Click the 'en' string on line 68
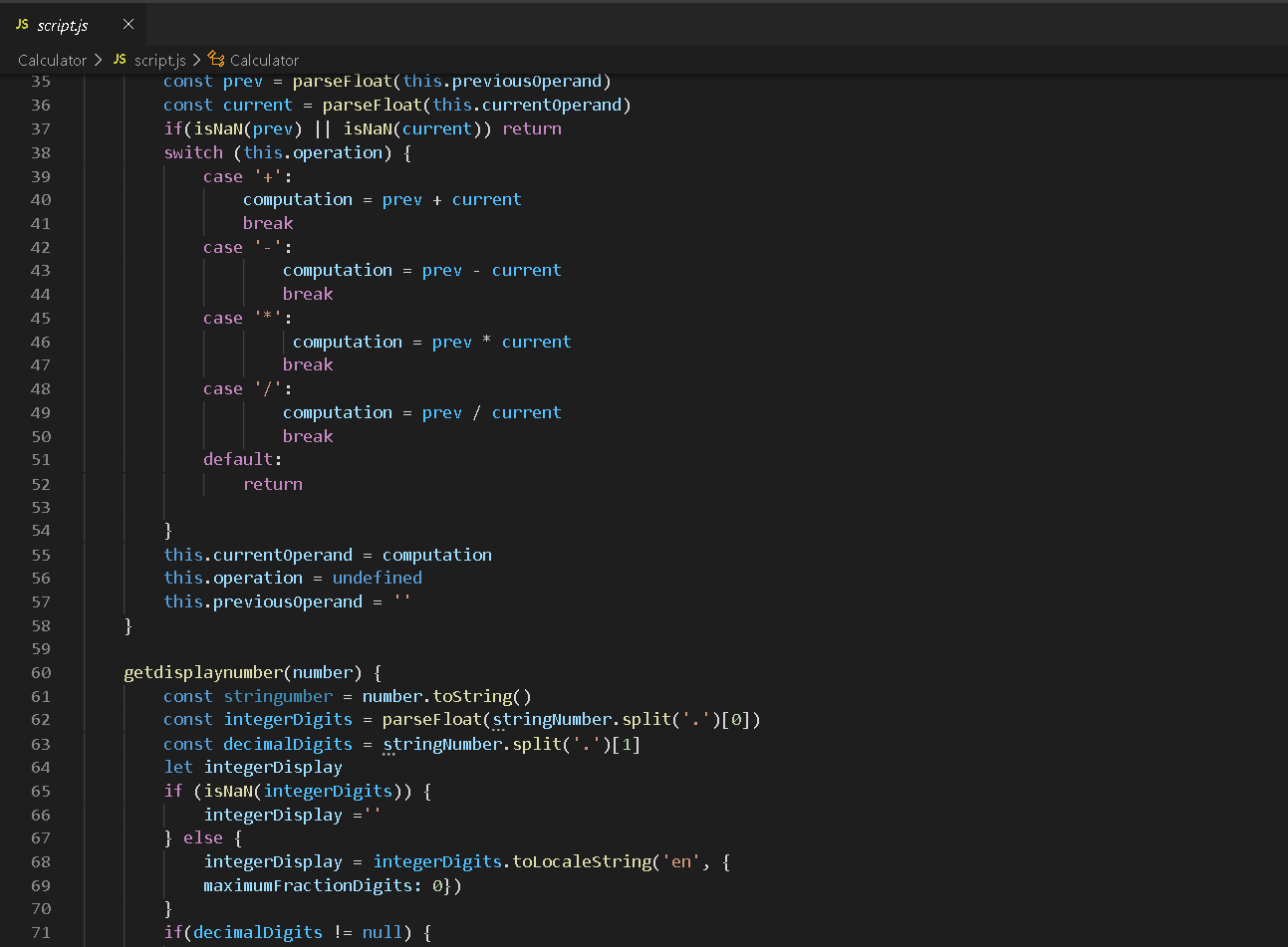This screenshot has width=1288, height=947. click(x=681, y=861)
